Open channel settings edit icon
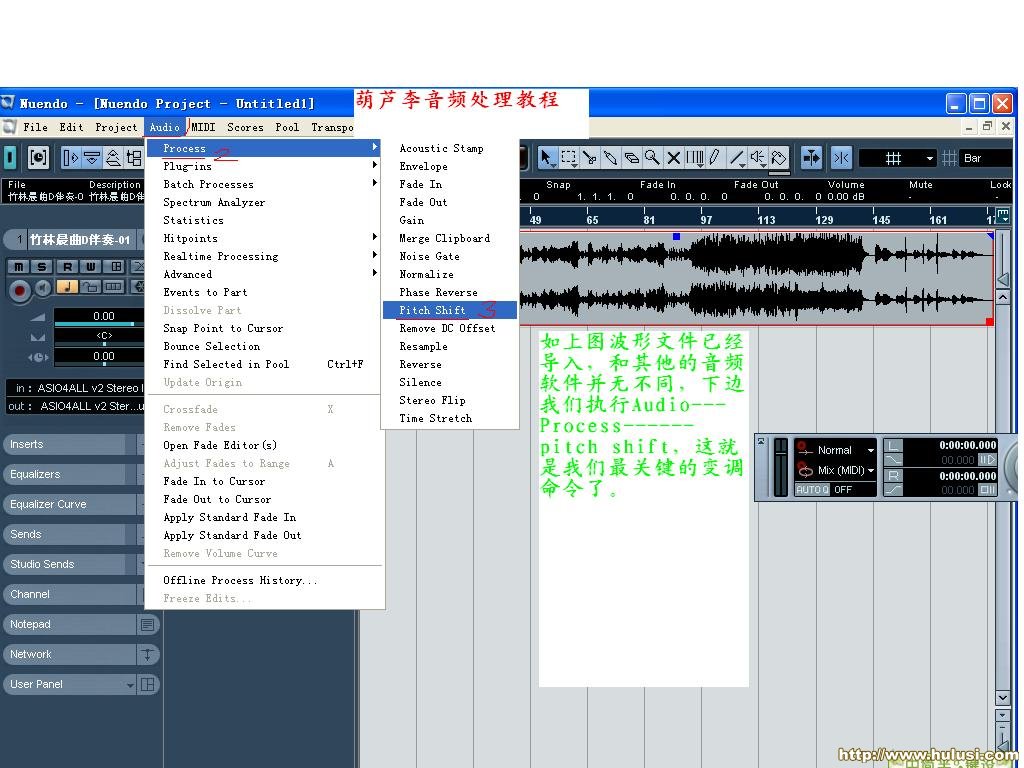1024x768 pixels. coord(116,266)
